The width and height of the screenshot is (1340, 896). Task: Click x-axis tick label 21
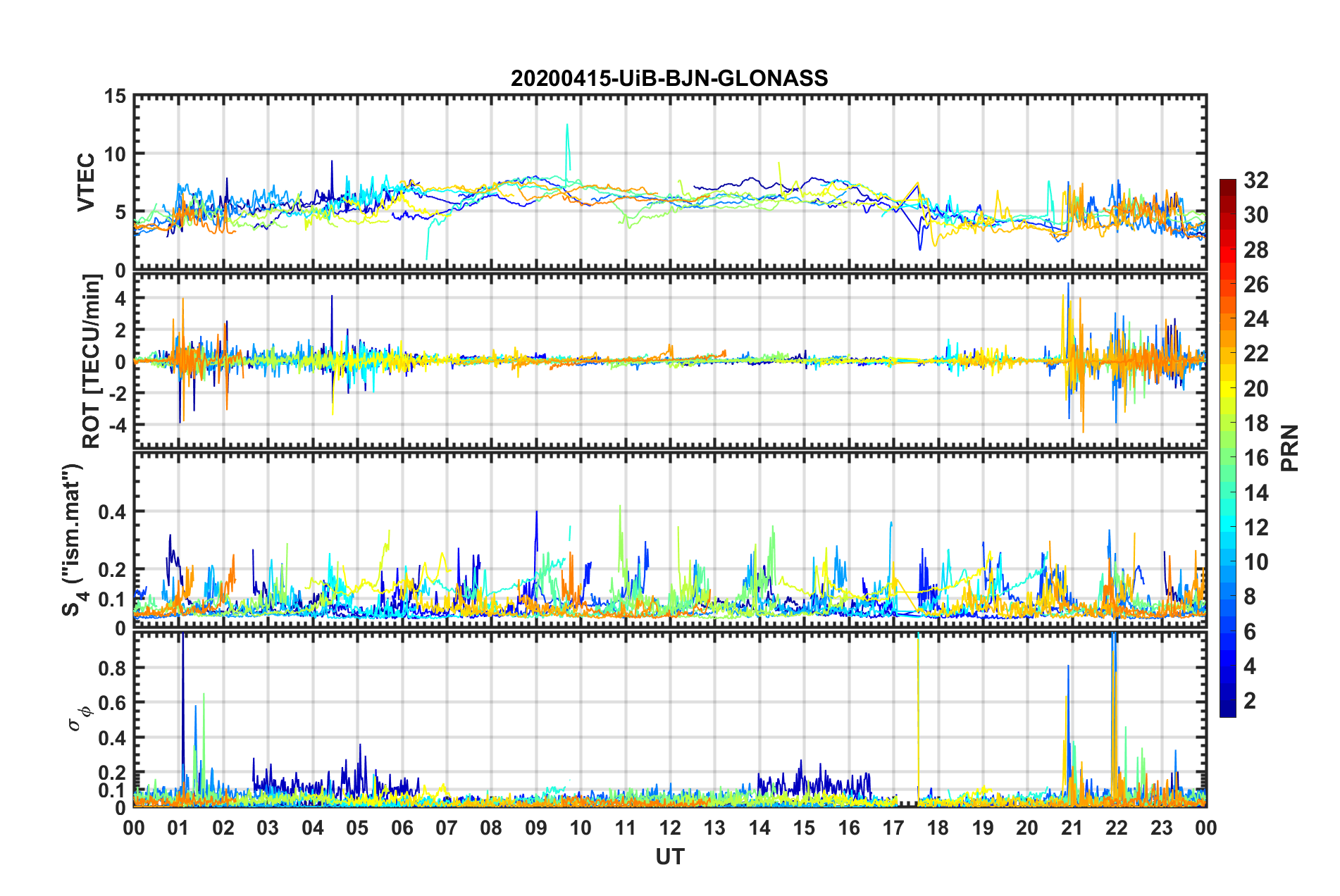point(1072,828)
